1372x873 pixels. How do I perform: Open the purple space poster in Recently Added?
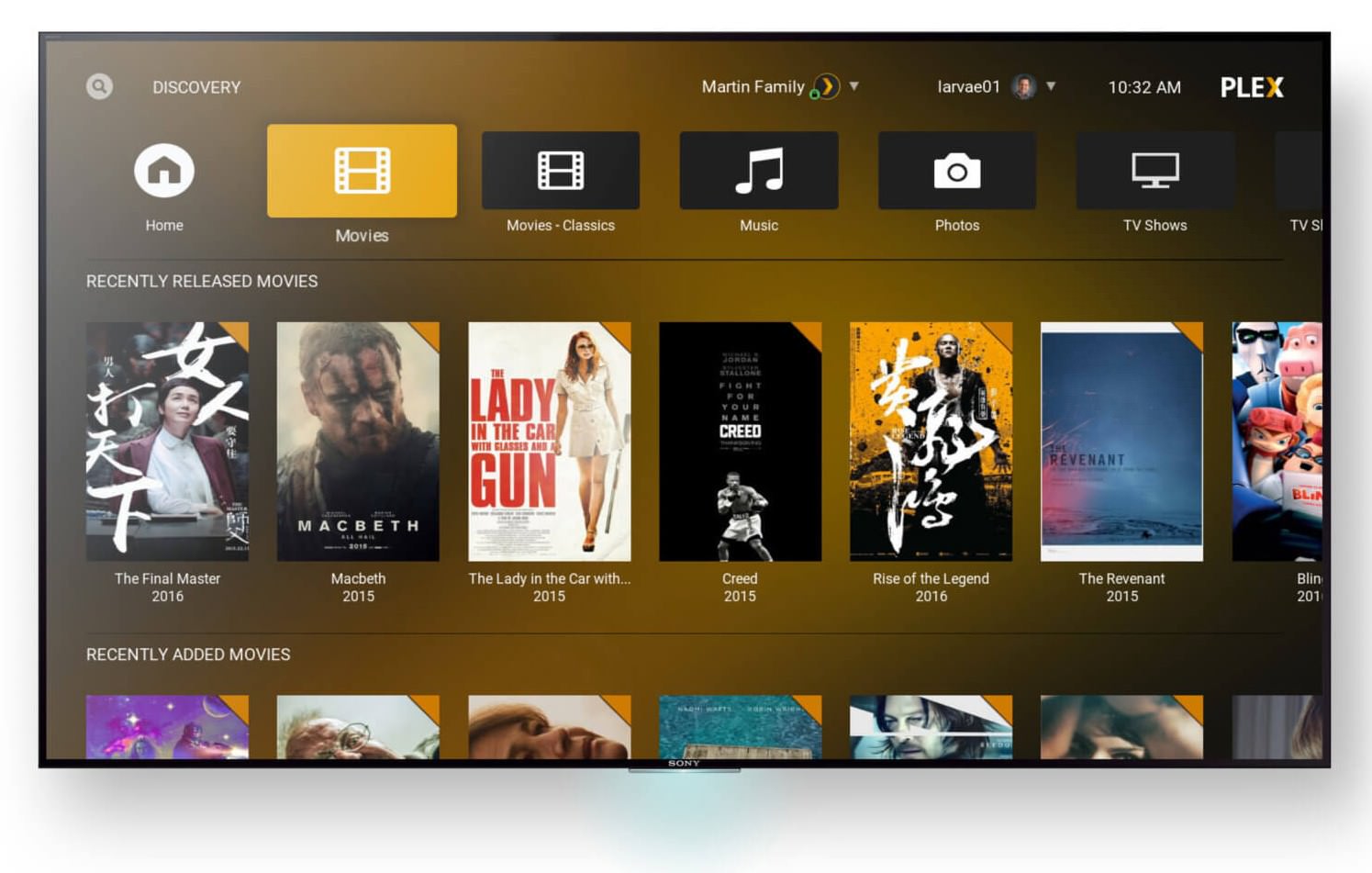167,727
